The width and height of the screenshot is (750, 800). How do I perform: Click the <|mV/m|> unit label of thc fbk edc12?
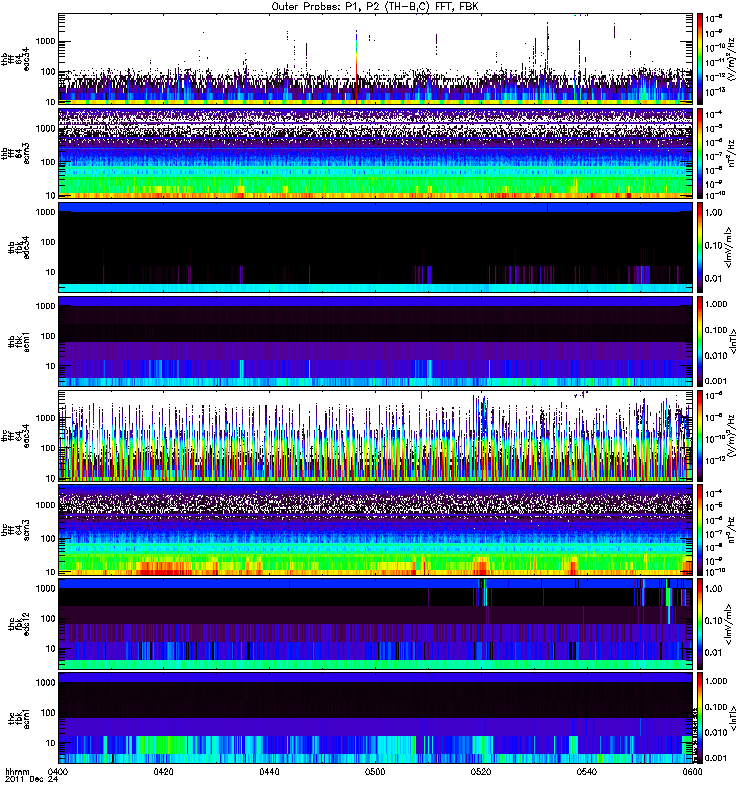pos(729,624)
